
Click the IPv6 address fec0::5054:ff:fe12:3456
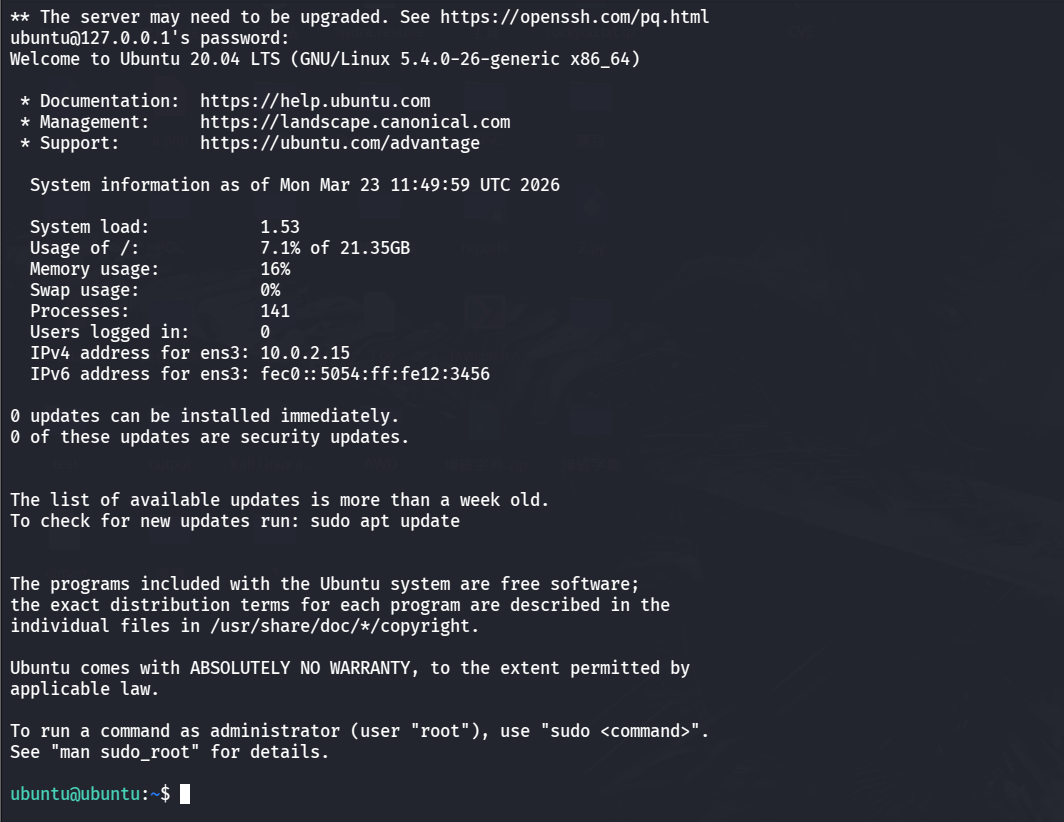pos(375,374)
